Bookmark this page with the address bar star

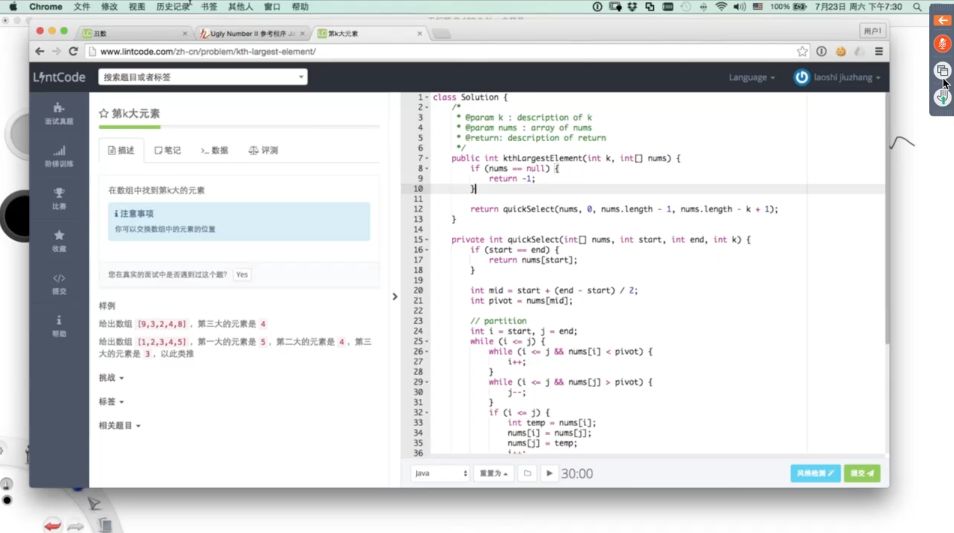[803, 51]
